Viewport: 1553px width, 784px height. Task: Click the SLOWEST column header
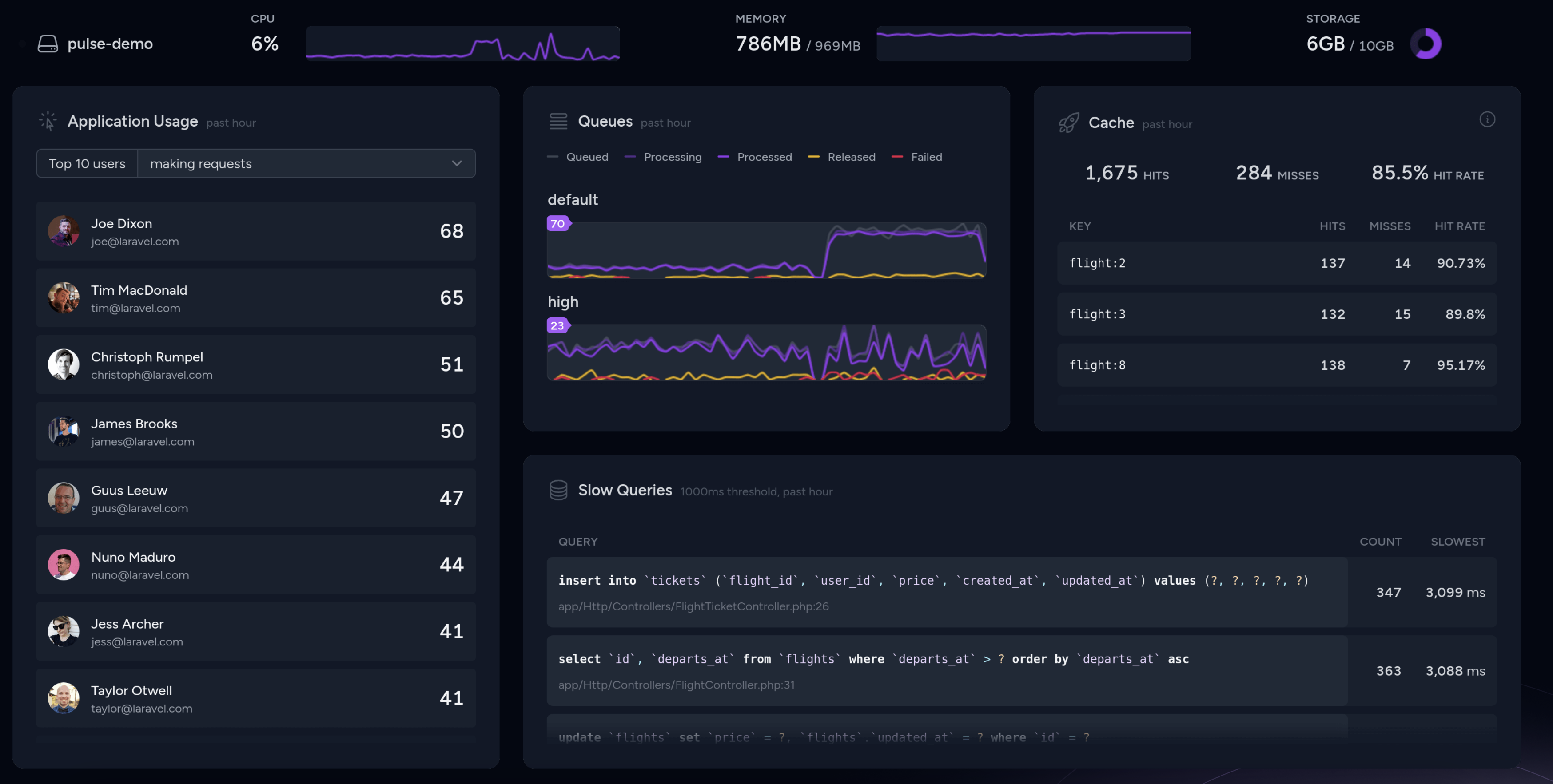coord(1458,541)
